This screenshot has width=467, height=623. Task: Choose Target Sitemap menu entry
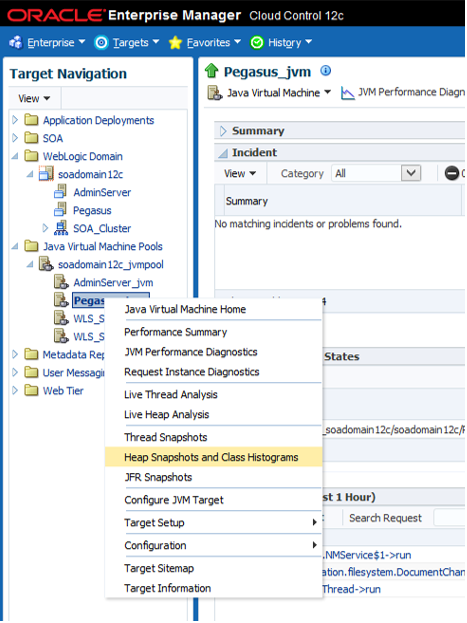159,568
